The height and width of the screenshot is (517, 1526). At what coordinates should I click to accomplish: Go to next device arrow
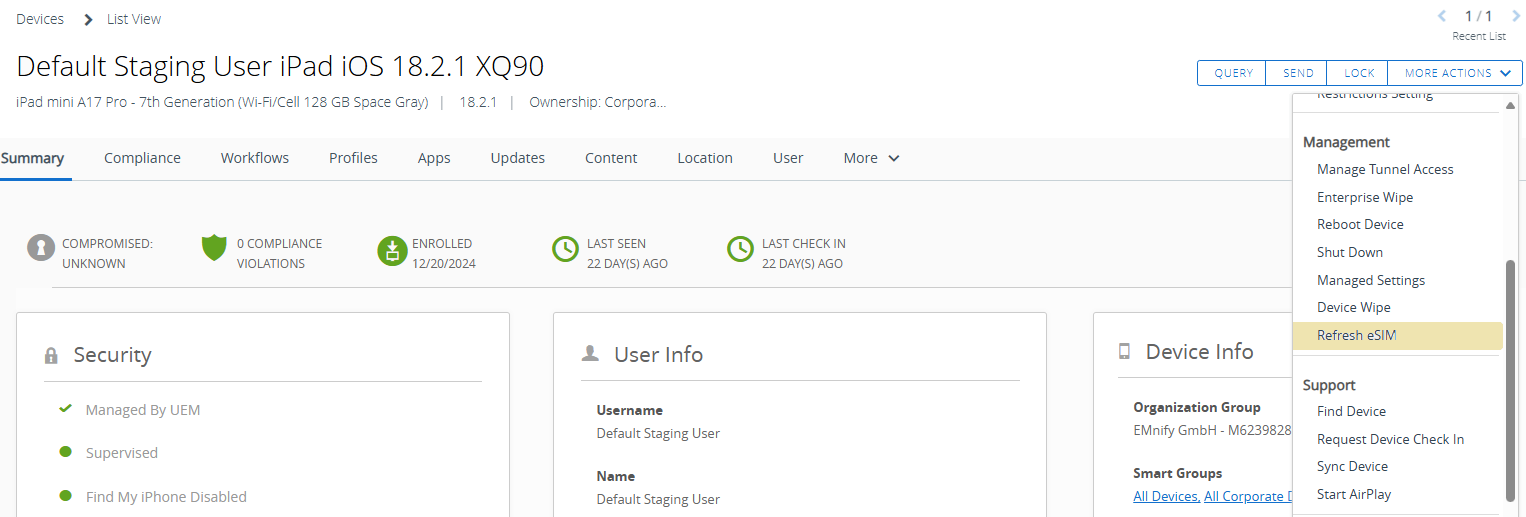click(1516, 16)
